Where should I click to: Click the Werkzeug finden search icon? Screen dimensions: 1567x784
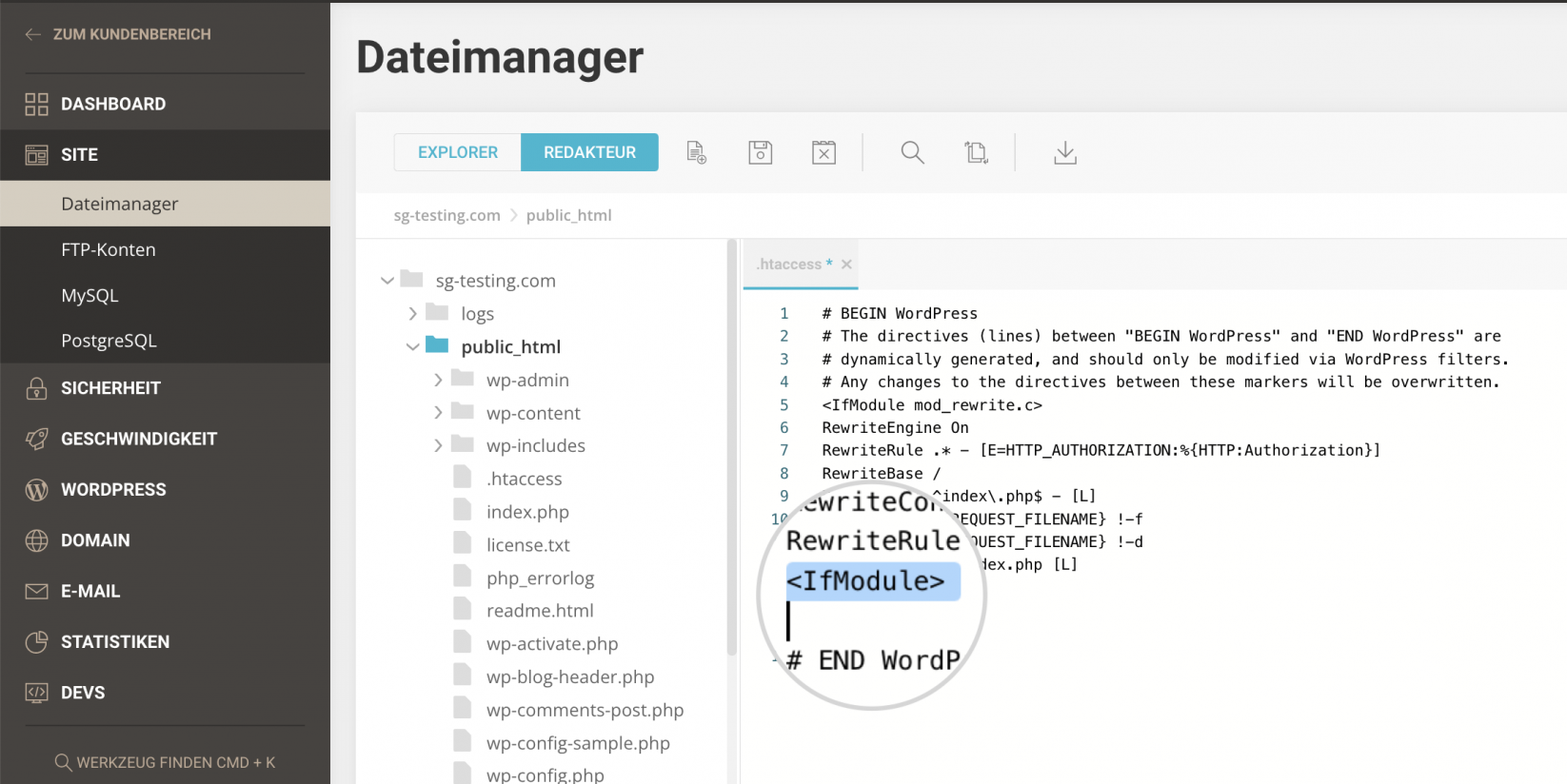coord(63,762)
